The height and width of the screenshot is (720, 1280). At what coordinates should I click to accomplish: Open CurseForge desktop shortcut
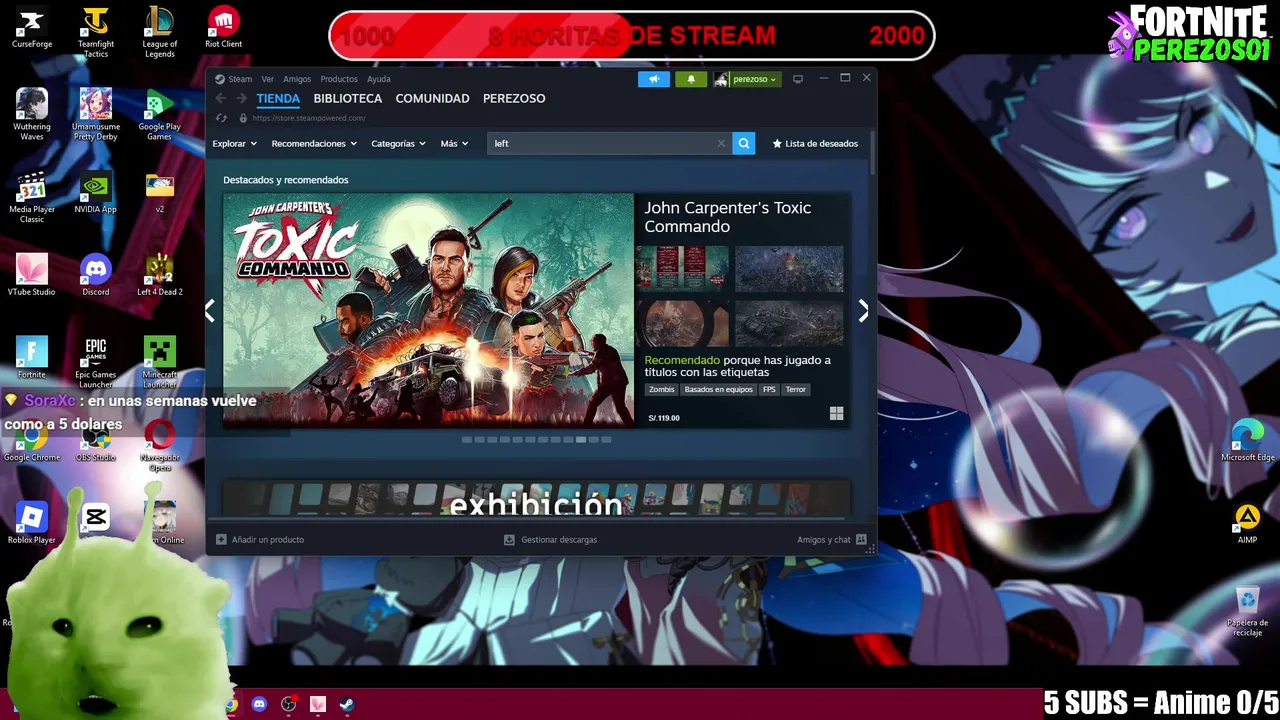[x=32, y=29]
